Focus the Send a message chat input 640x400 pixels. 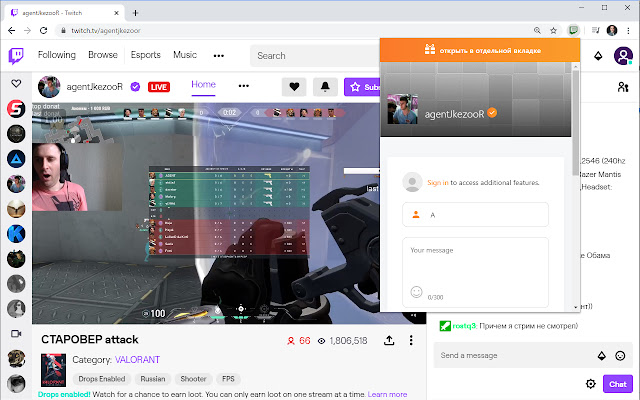(x=514, y=356)
